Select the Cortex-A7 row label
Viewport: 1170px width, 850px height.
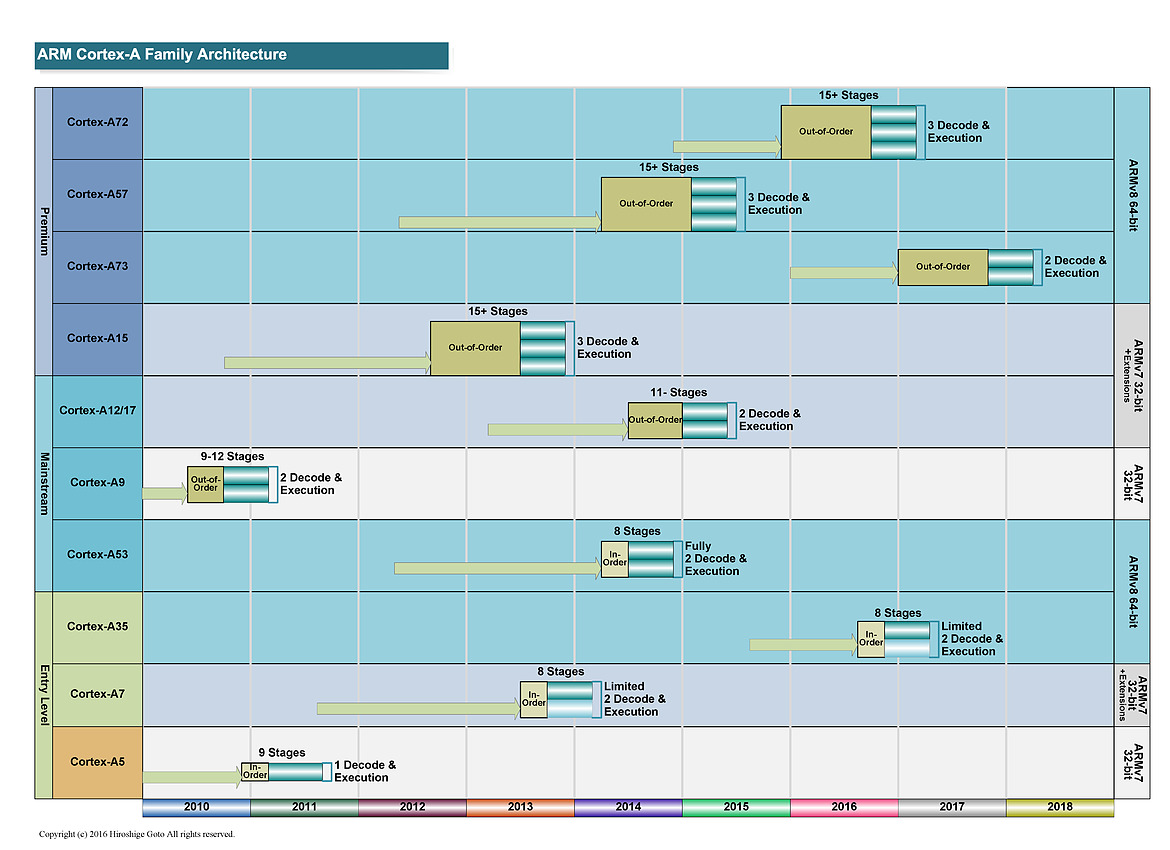[98, 694]
